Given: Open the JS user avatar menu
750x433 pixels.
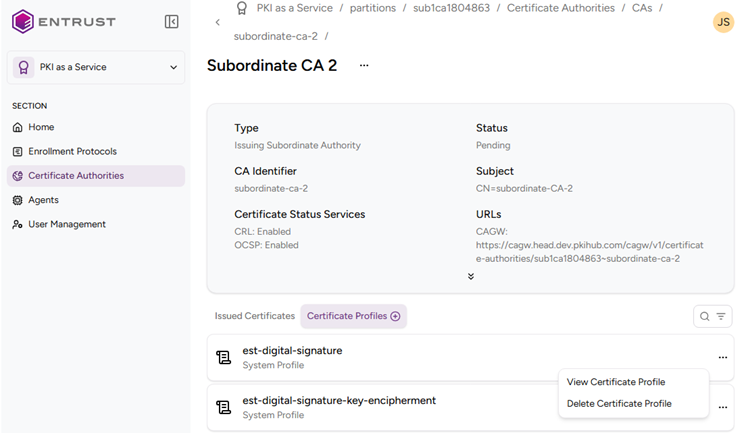Looking at the screenshot, I should coord(723,22).
